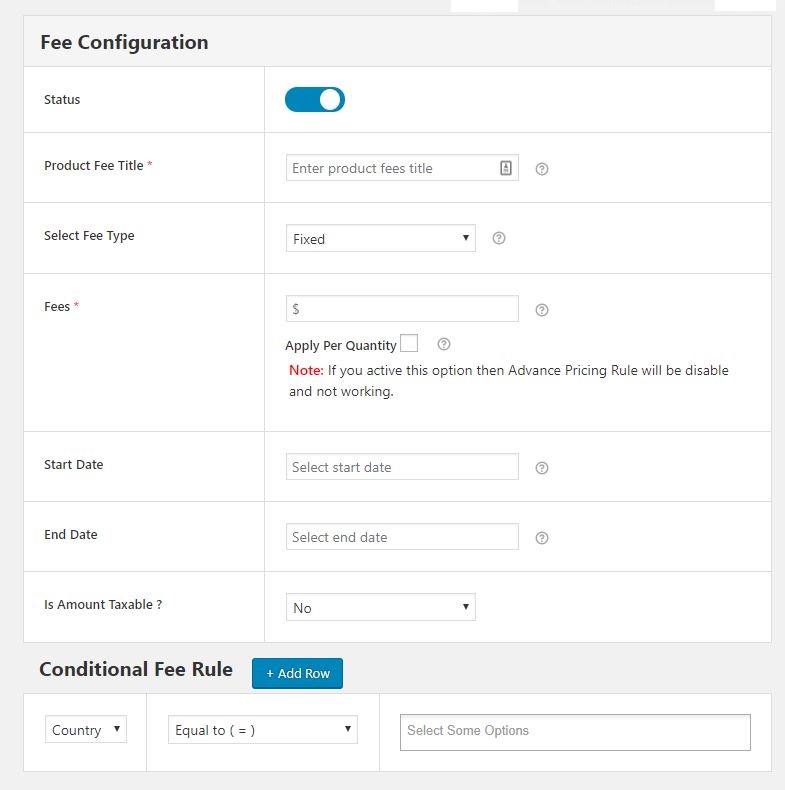The image size is (785, 790).
Task: Click the + Add Row button
Action: tap(297, 673)
